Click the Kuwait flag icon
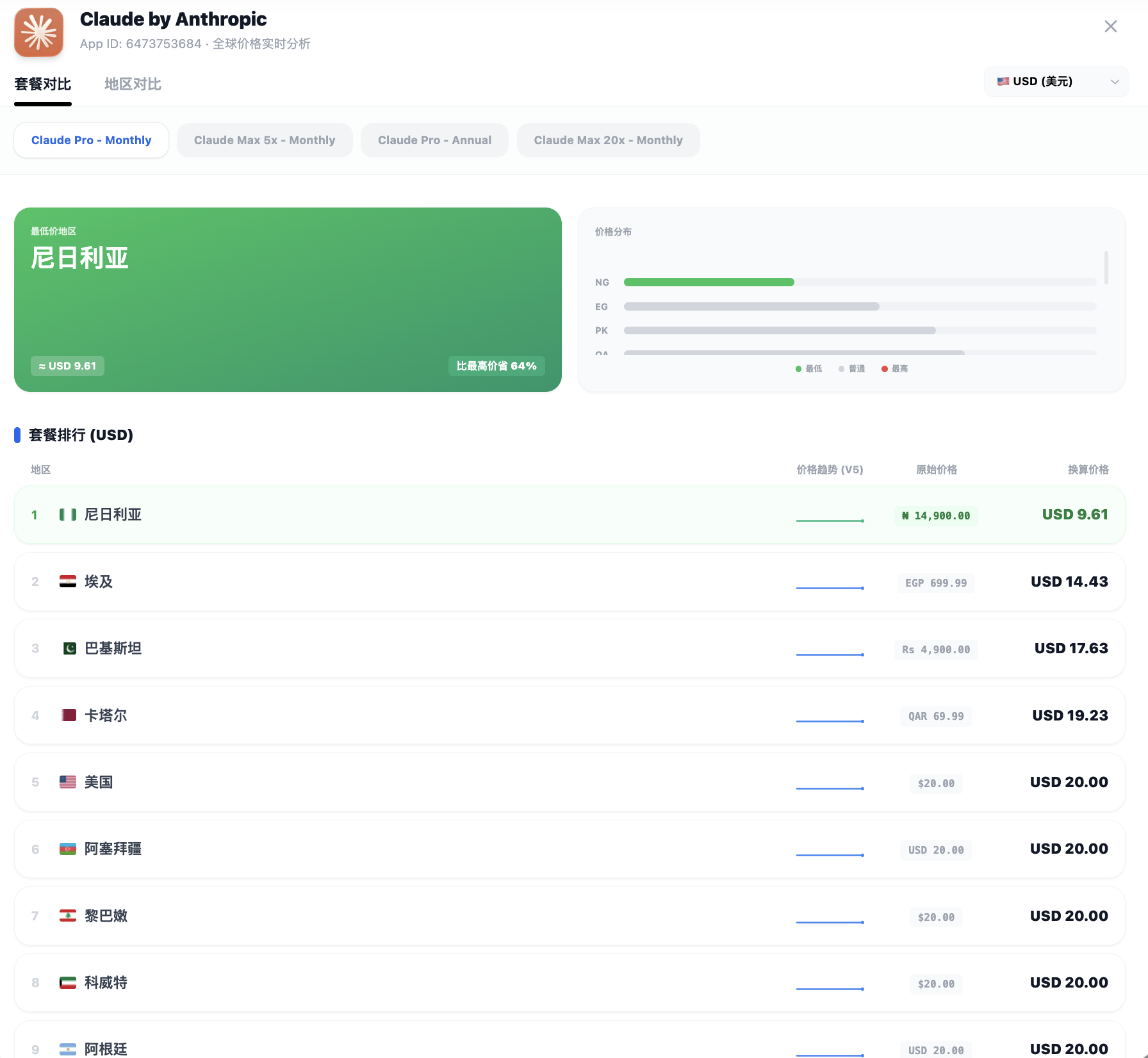Image resolution: width=1148 pixels, height=1058 pixels. [x=68, y=982]
